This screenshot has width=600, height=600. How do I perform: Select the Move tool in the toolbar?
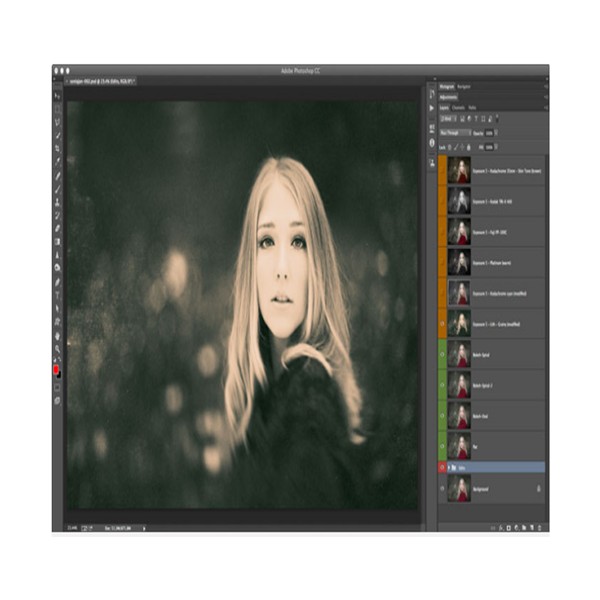click(57, 95)
